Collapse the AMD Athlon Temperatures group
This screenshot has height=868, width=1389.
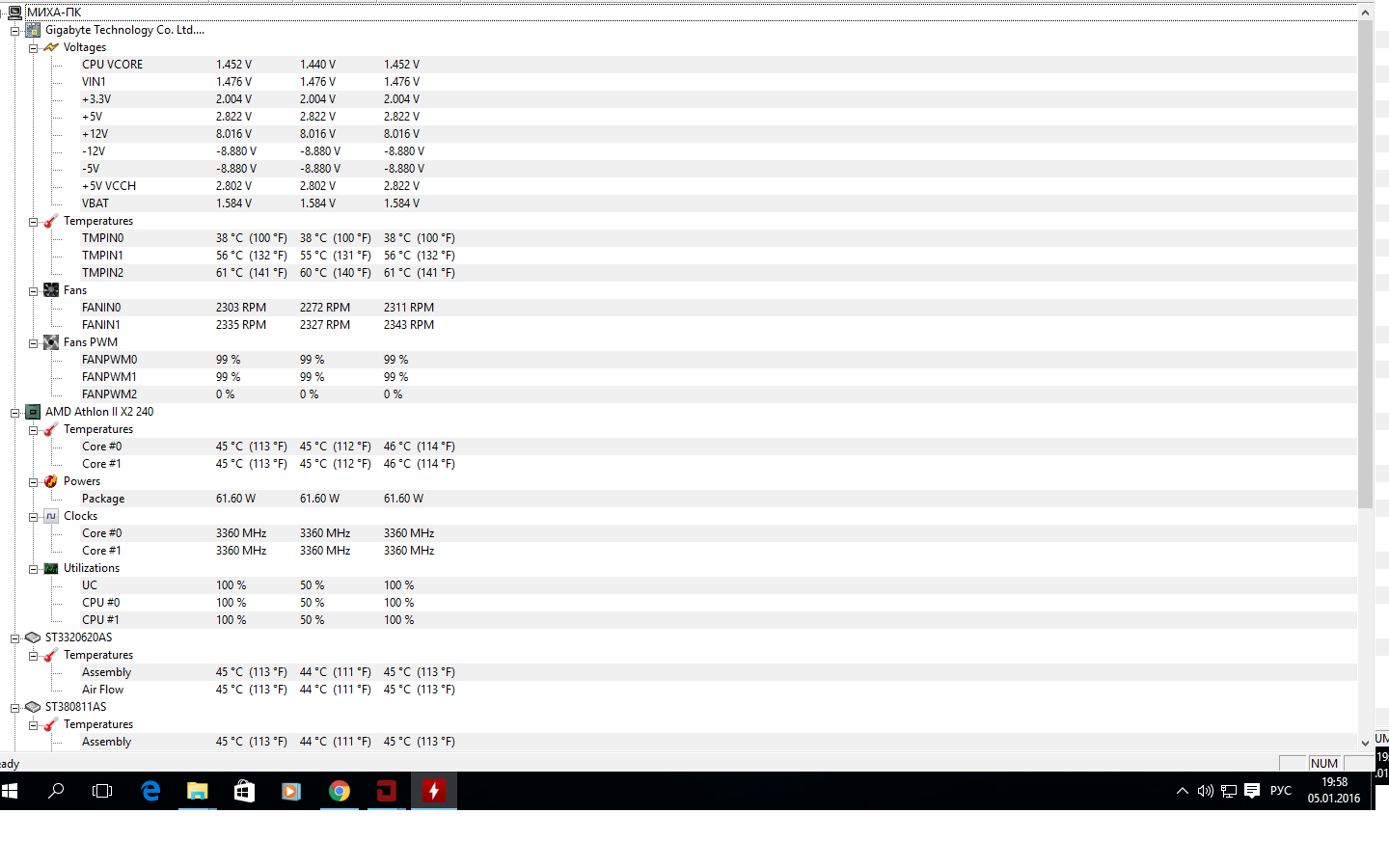click(34, 430)
